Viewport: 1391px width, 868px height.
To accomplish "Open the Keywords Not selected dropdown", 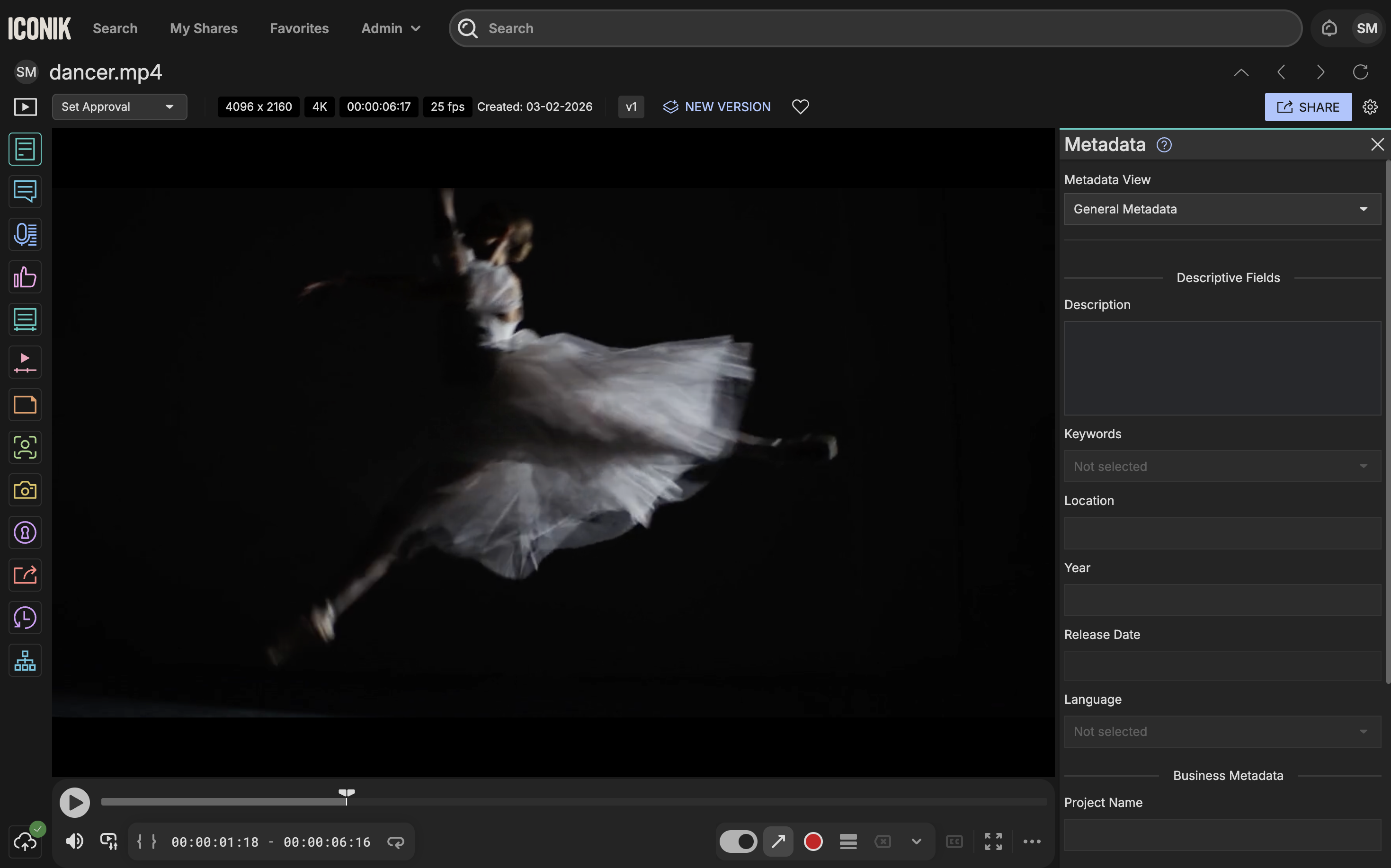I will tap(1222, 466).
